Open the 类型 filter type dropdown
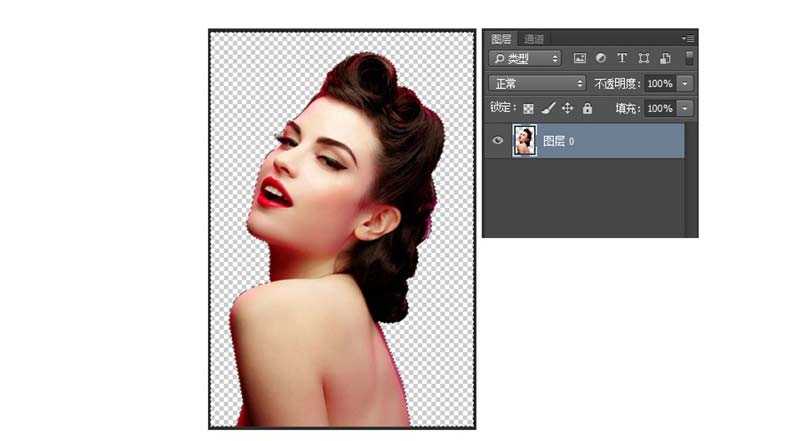 [525, 59]
